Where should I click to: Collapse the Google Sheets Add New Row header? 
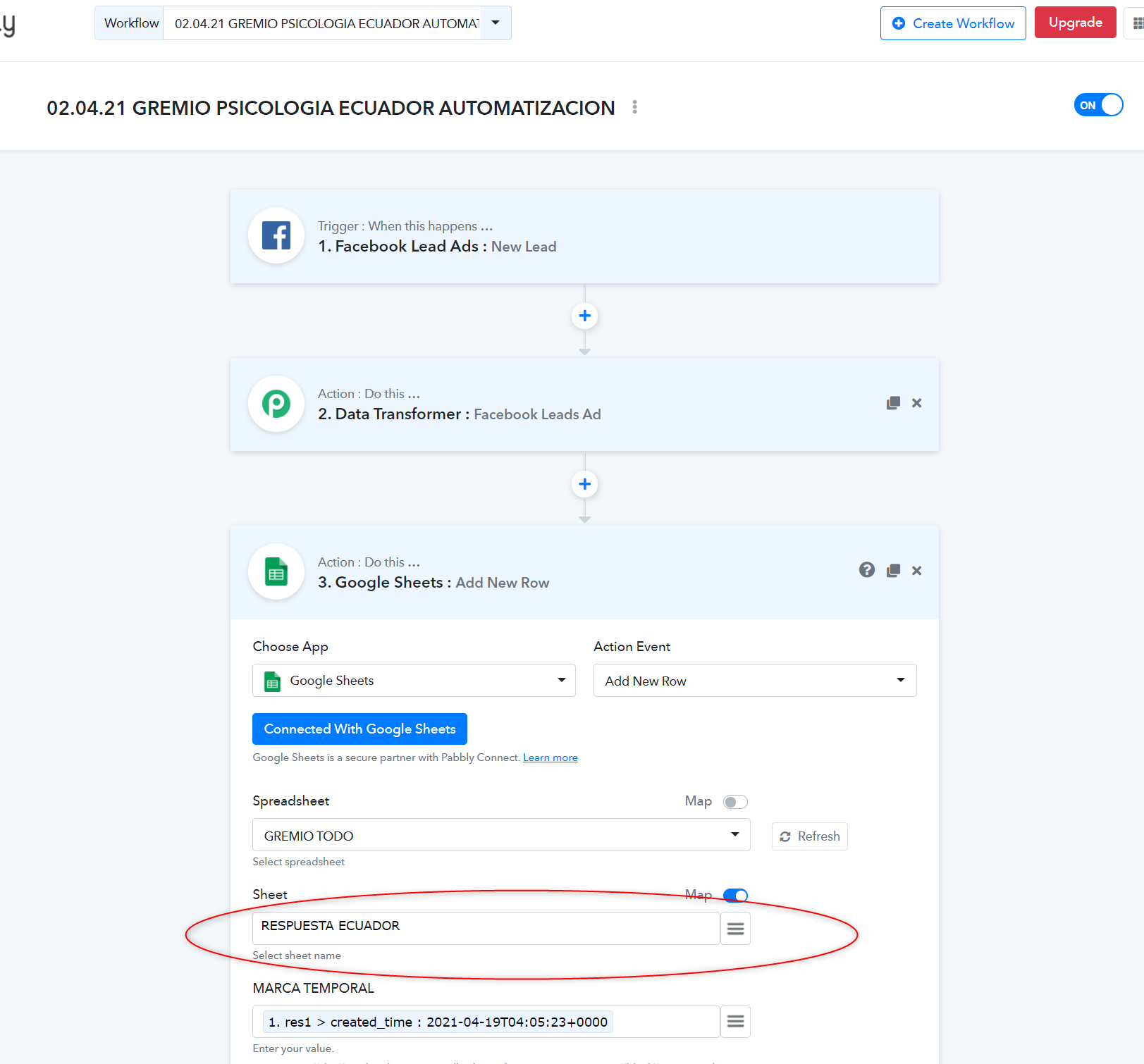(584, 572)
